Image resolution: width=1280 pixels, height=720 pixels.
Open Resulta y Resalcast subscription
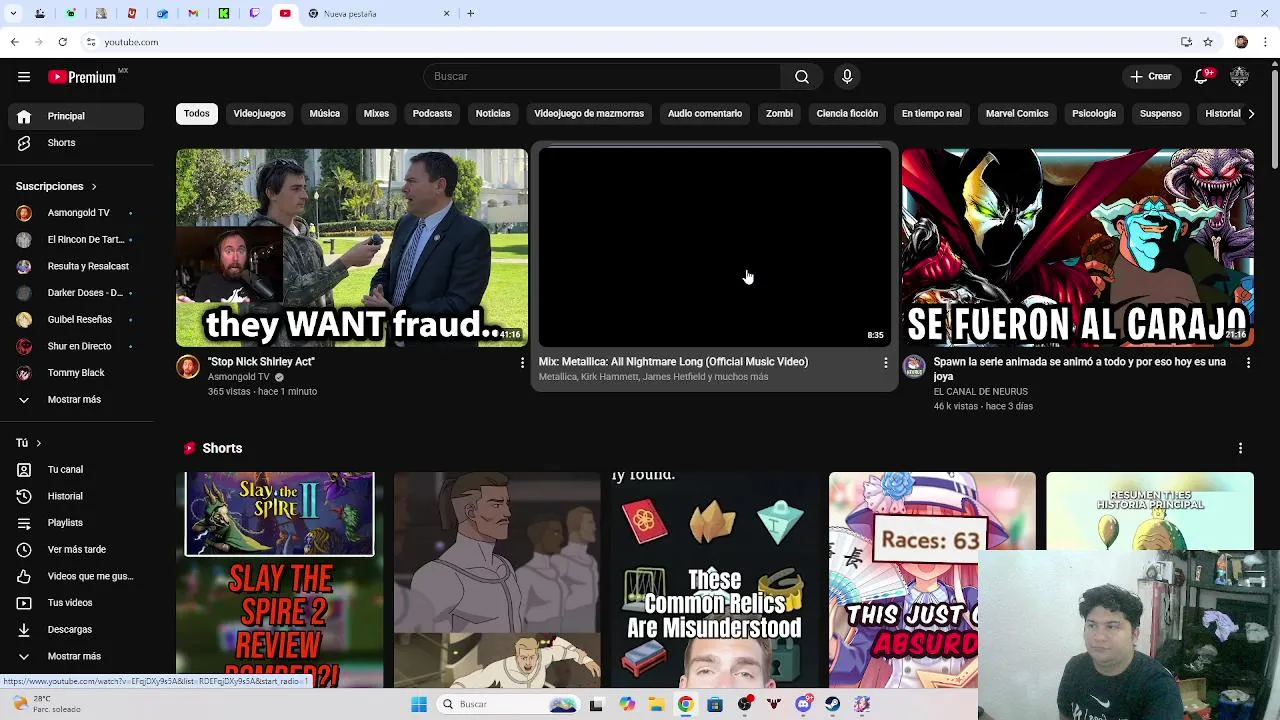pos(76,266)
